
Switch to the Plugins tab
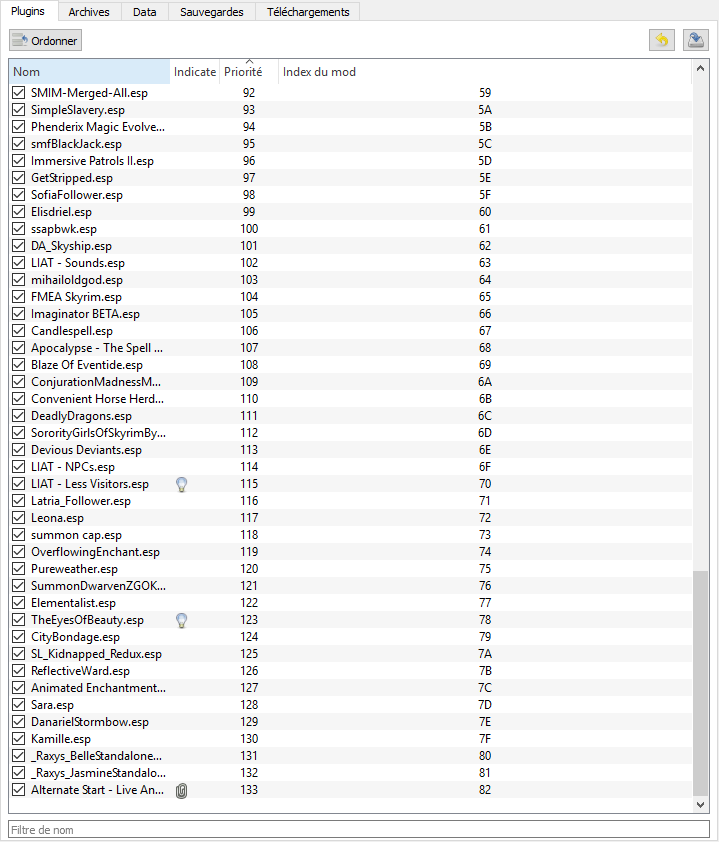tap(28, 11)
